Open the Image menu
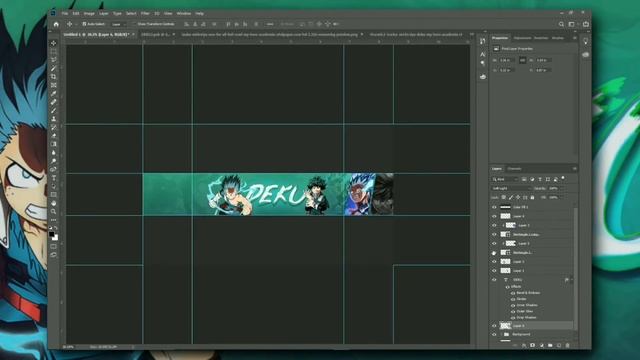Image resolution: width=640 pixels, height=360 pixels. [89, 13]
